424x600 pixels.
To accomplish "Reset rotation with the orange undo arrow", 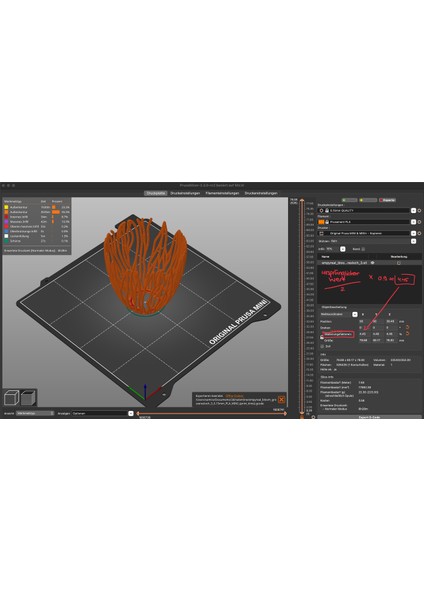I will click(408, 327).
